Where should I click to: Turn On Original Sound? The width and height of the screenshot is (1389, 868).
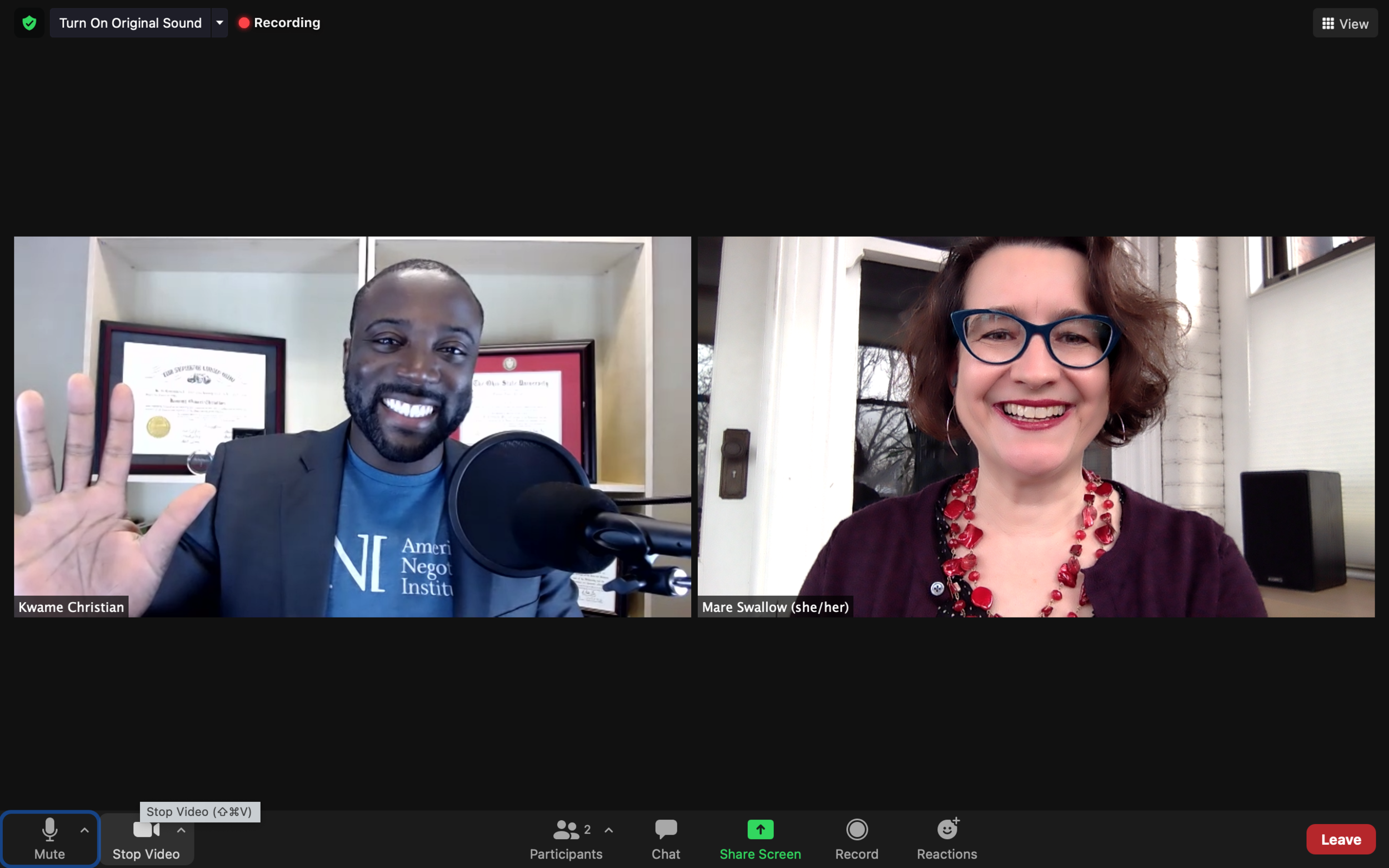pos(131,23)
